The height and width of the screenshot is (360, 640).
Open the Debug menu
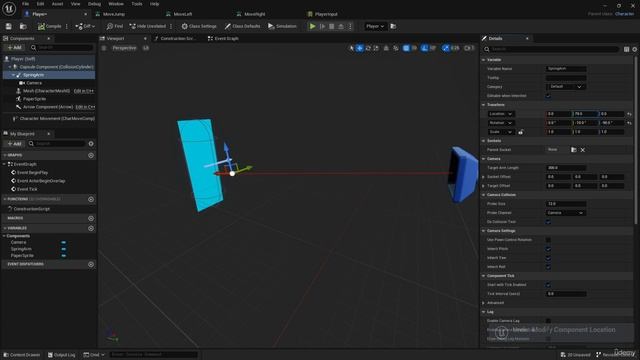[x=94, y=4]
